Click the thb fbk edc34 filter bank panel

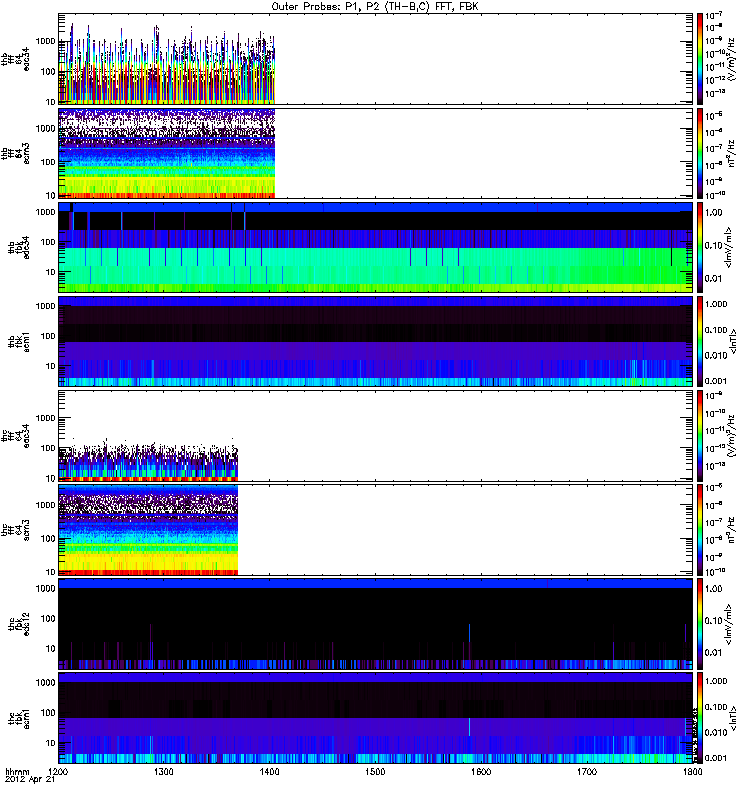375,247
